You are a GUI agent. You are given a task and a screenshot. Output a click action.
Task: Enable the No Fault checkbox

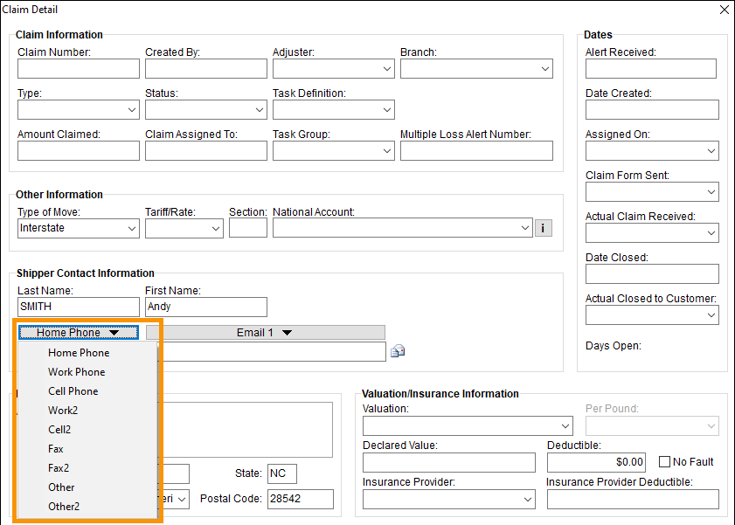point(666,462)
